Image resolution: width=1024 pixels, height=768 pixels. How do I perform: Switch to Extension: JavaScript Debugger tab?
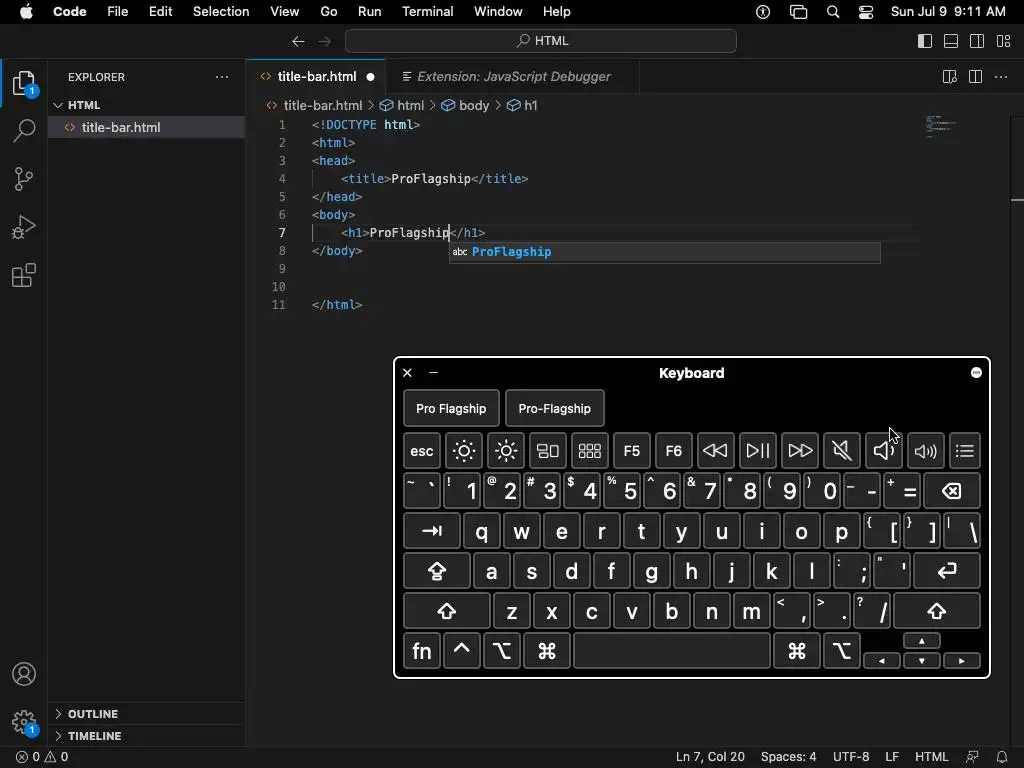513,76
